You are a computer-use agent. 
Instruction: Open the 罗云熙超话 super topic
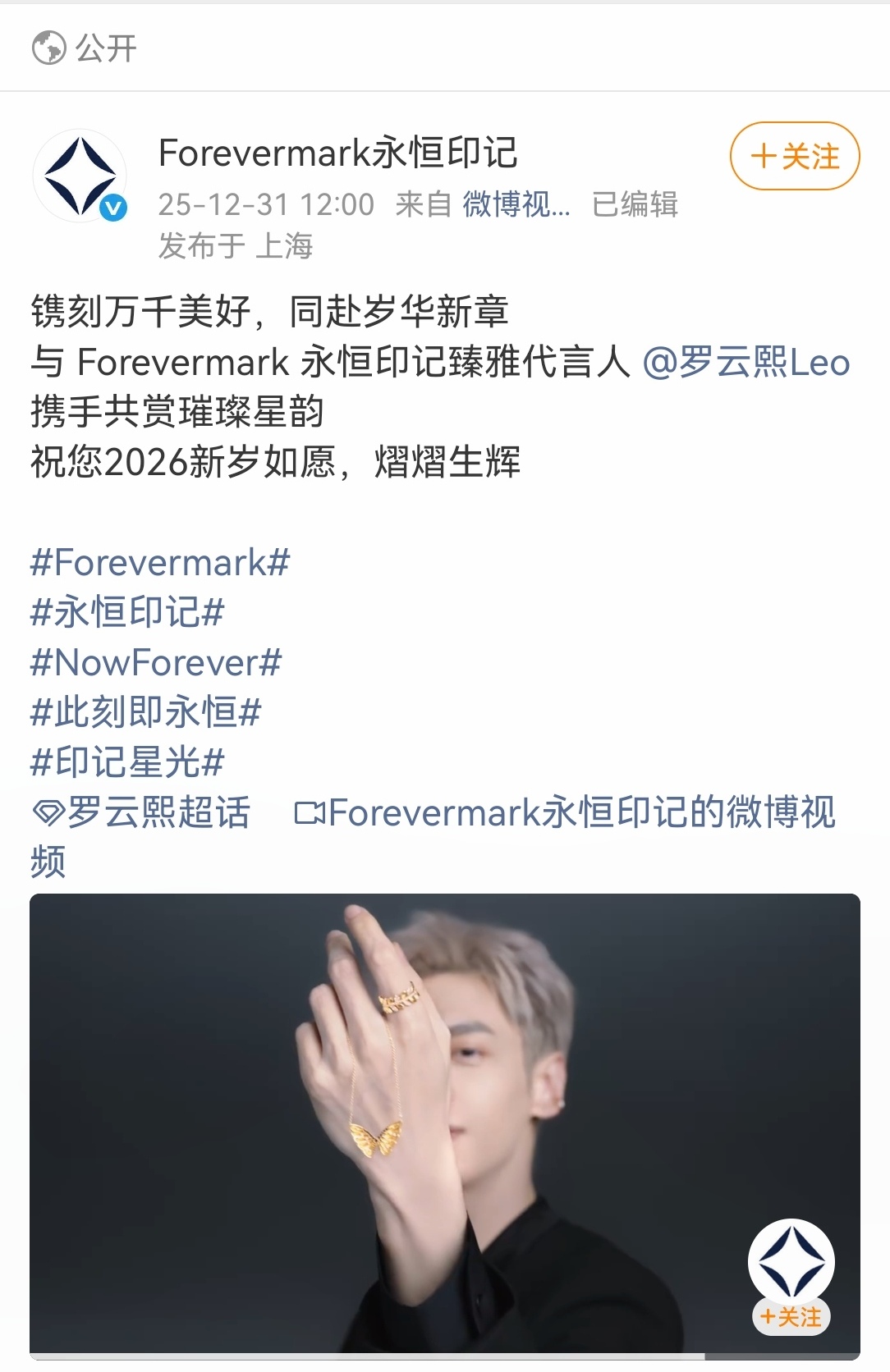click(x=158, y=812)
